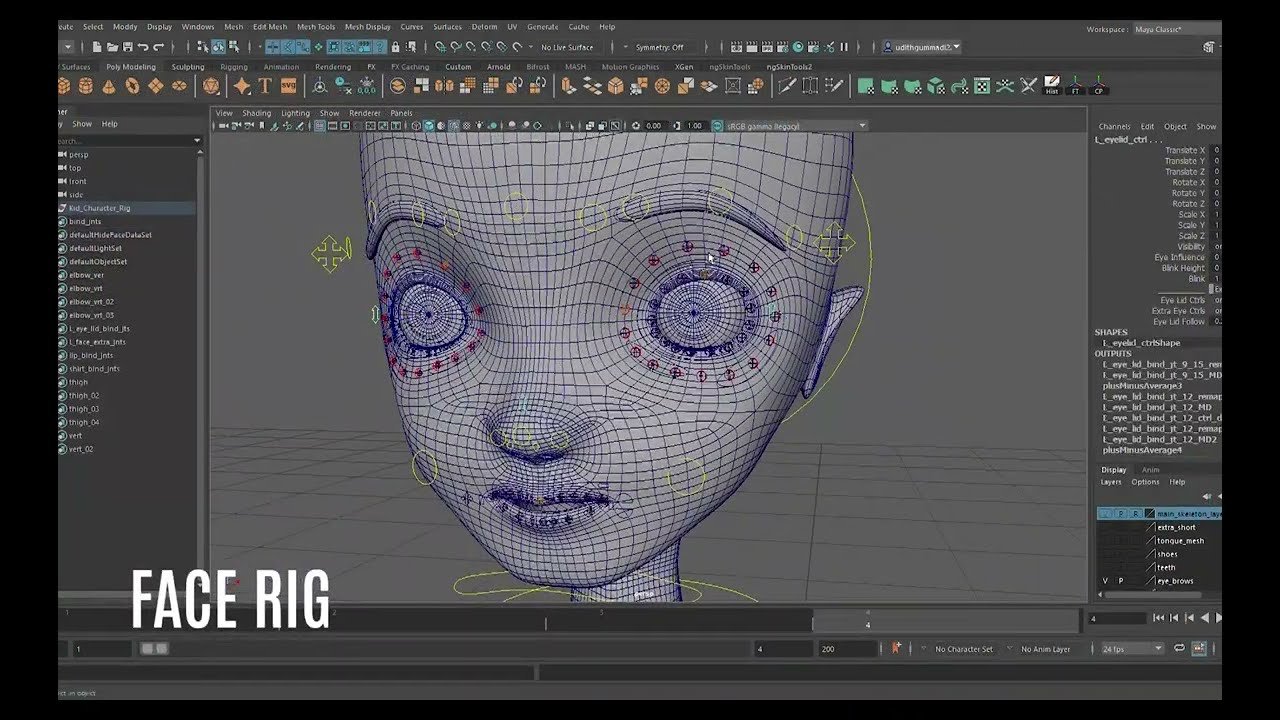
Task: Select the Polygon Cone on the Poly Modeling shelf
Action: pyautogui.click(x=108, y=85)
